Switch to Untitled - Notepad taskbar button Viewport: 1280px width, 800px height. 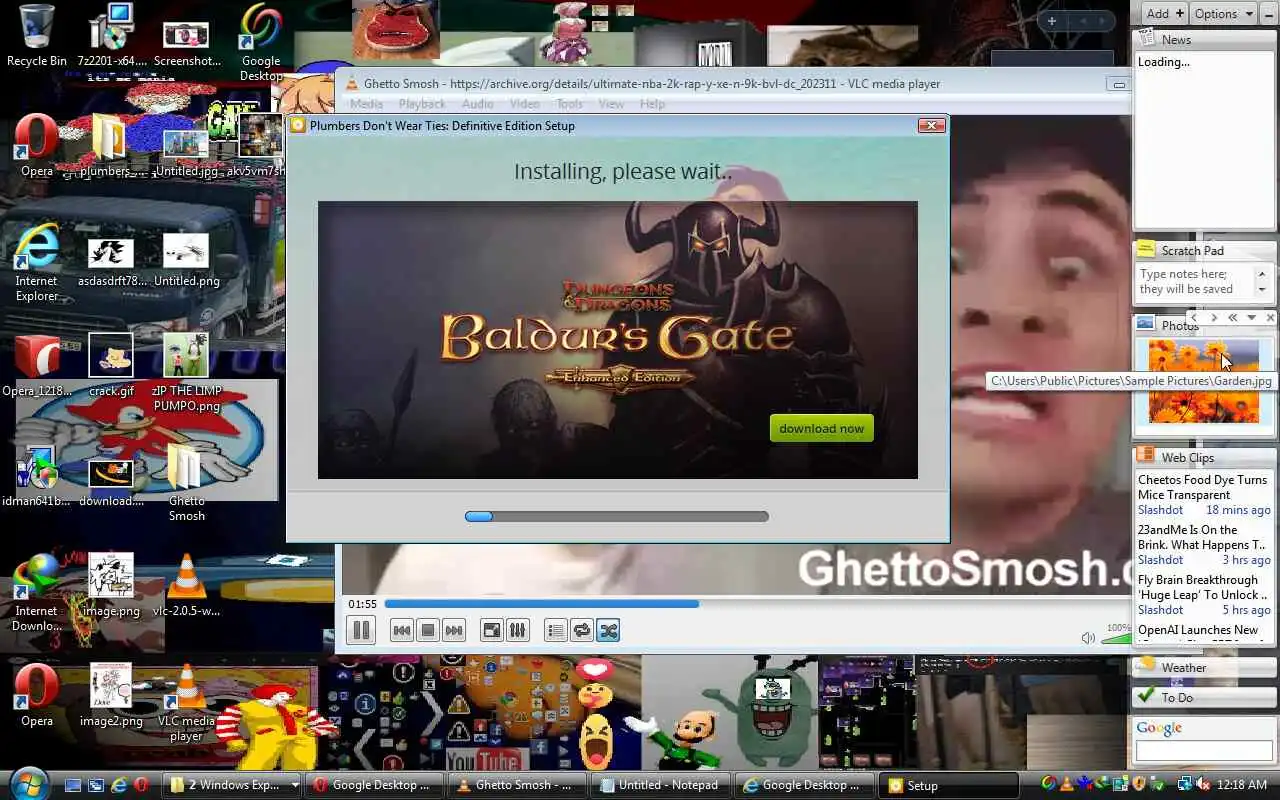[x=660, y=785]
